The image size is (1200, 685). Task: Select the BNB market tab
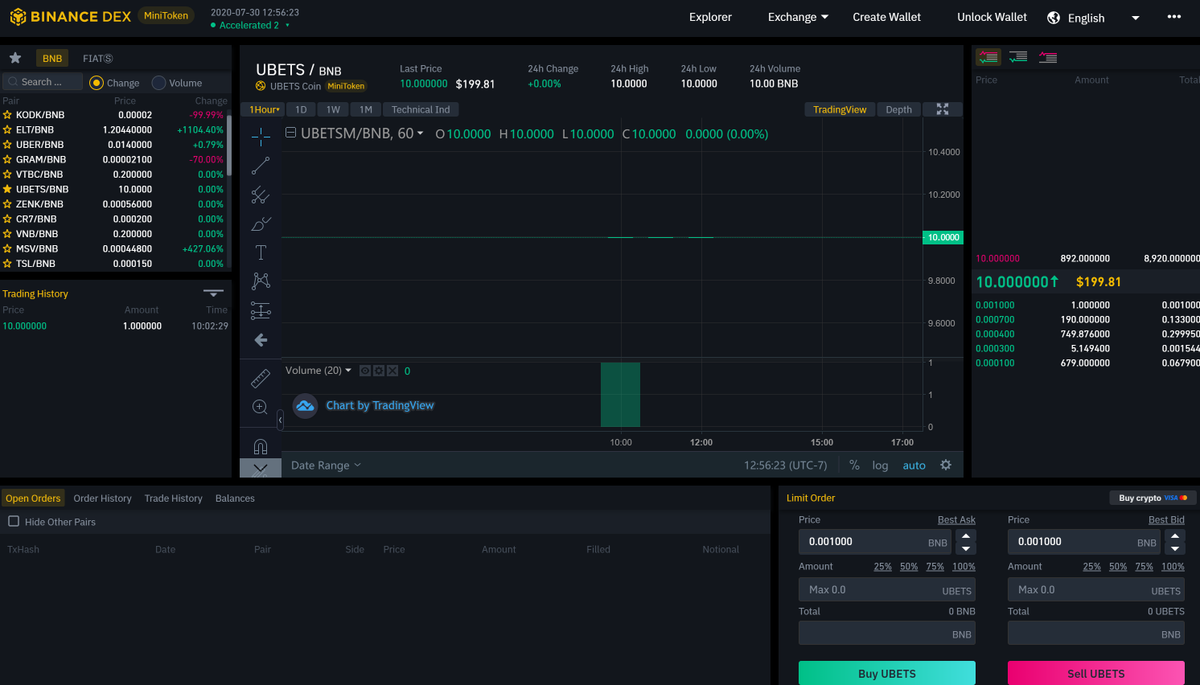[x=52, y=58]
